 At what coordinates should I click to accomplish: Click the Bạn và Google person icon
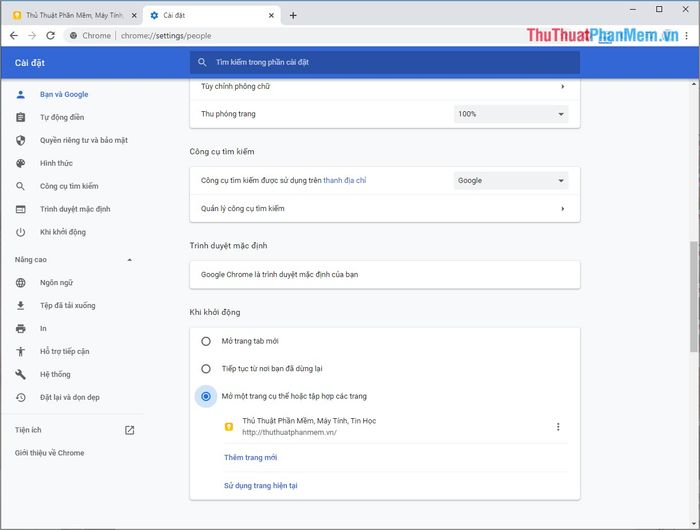pyautogui.click(x=21, y=95)
